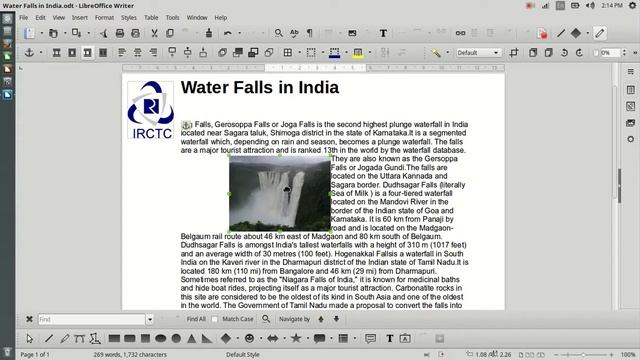Open the Anchor dropdown arrow
This screenshot has height=360, width=640.
pyautogui.click(x=40, y=52)
